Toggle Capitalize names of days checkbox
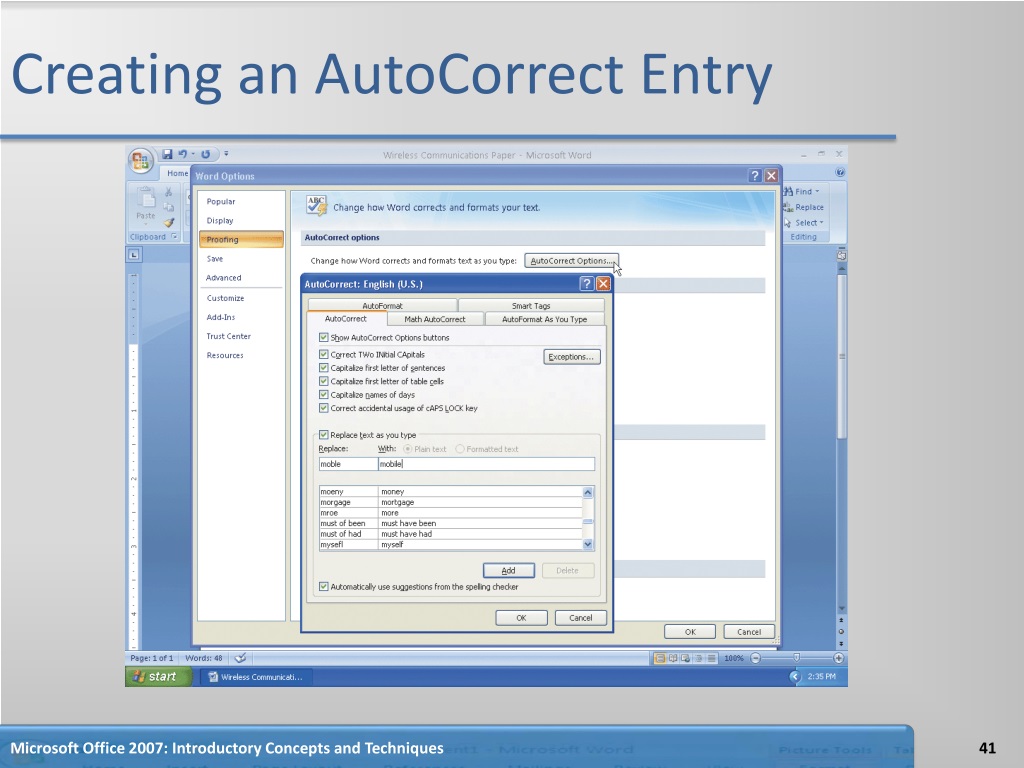 [x=323, y=394]
